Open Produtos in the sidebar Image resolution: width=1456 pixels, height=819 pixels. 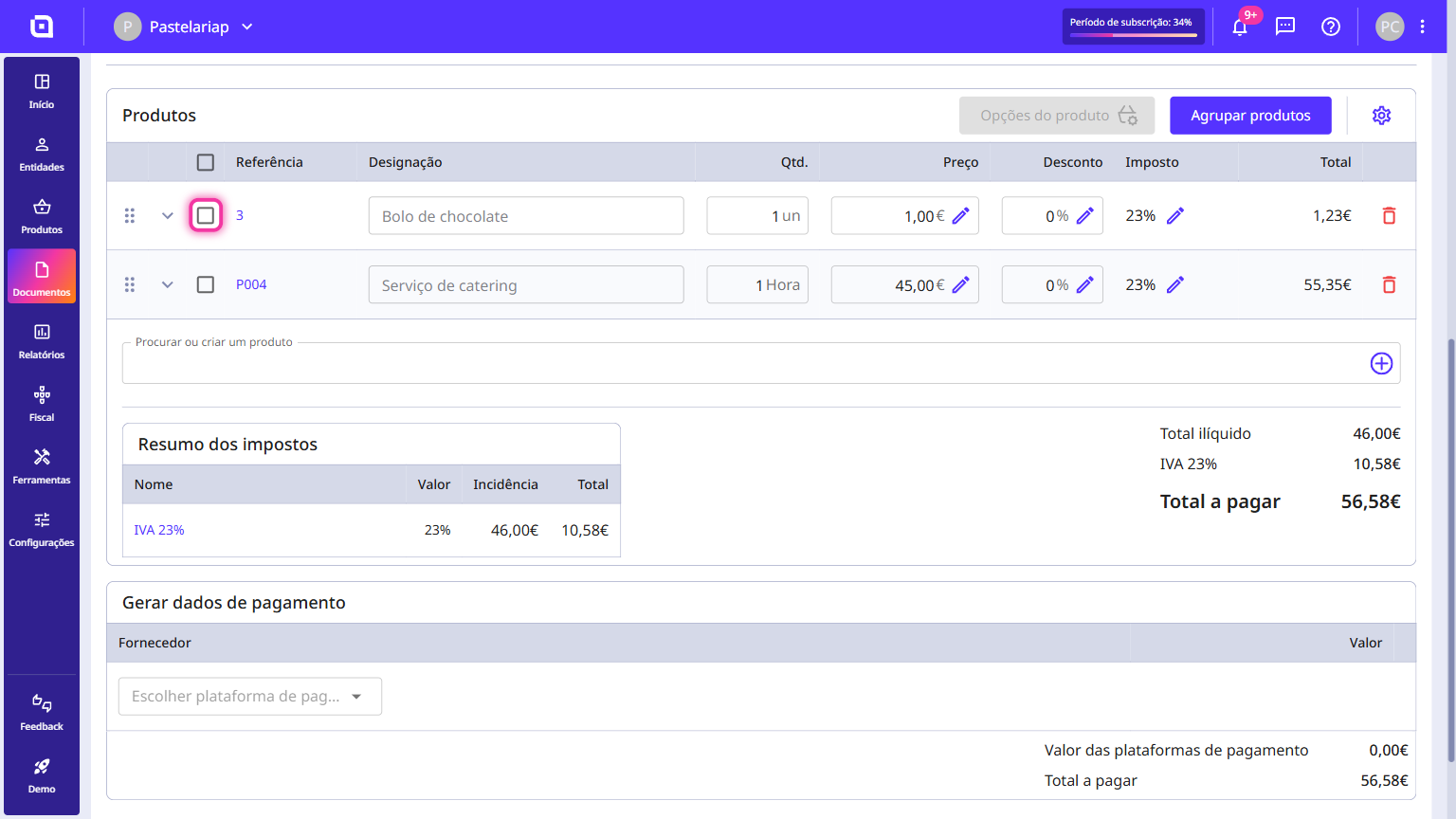(x=42, y=217)
